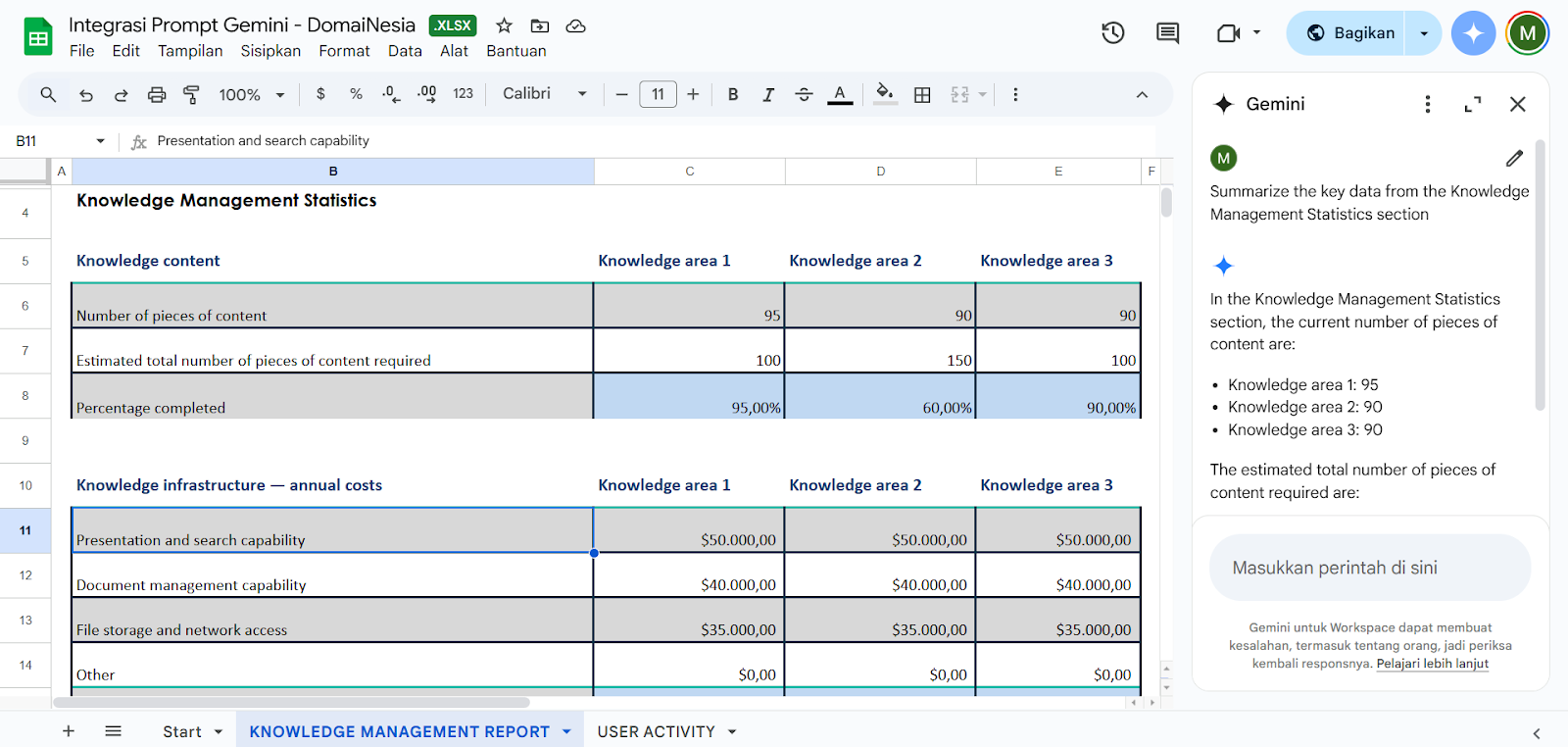Select the paint format roller tool
This screenshot has height=747, width=1568.
tap(192, 94)
